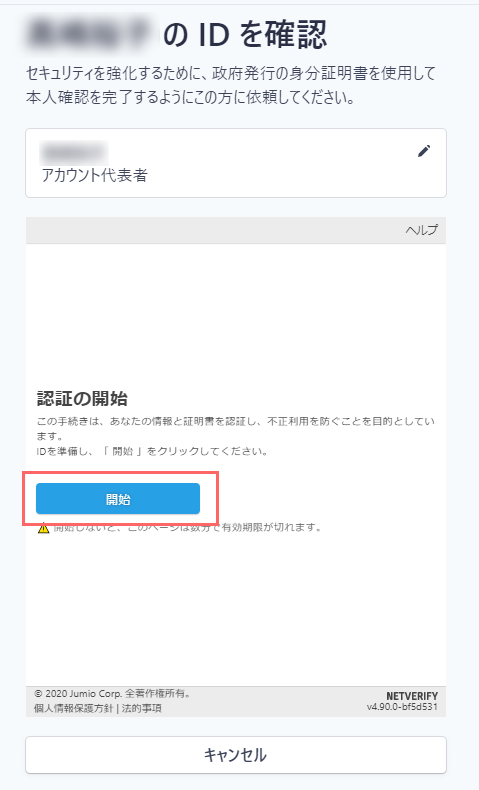Click the yellow warning triangle icon

pos(44,528)
